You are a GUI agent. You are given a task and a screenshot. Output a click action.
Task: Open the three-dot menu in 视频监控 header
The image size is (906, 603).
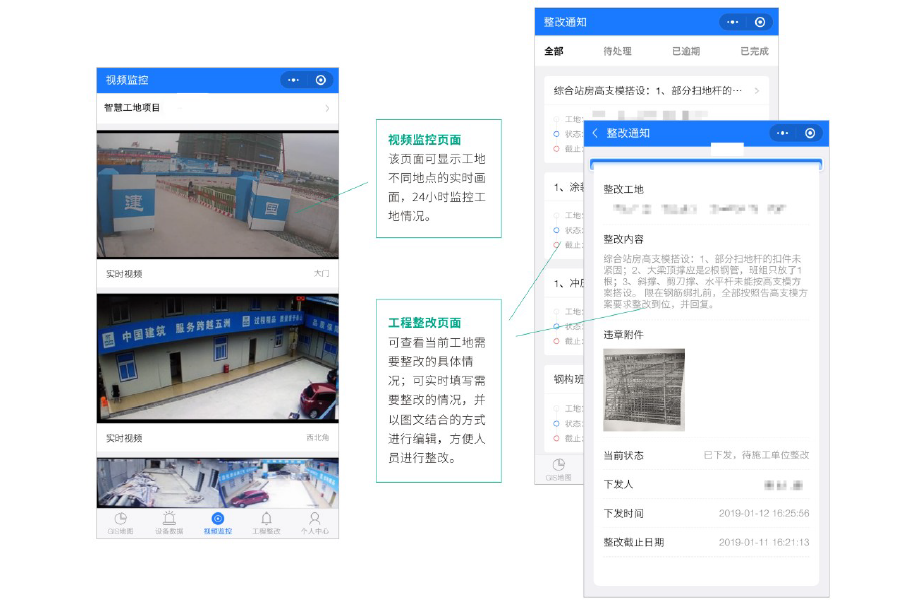(293, 80)
